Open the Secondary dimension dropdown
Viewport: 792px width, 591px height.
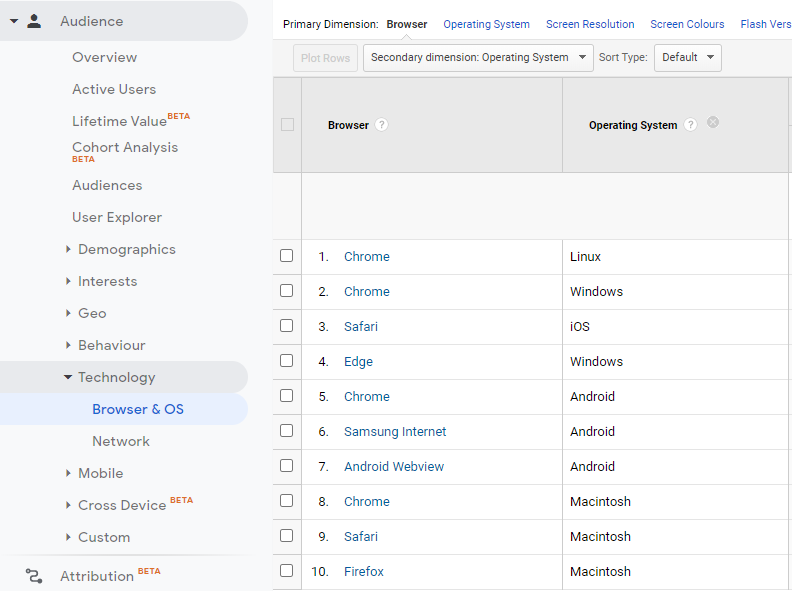[478, 58]
